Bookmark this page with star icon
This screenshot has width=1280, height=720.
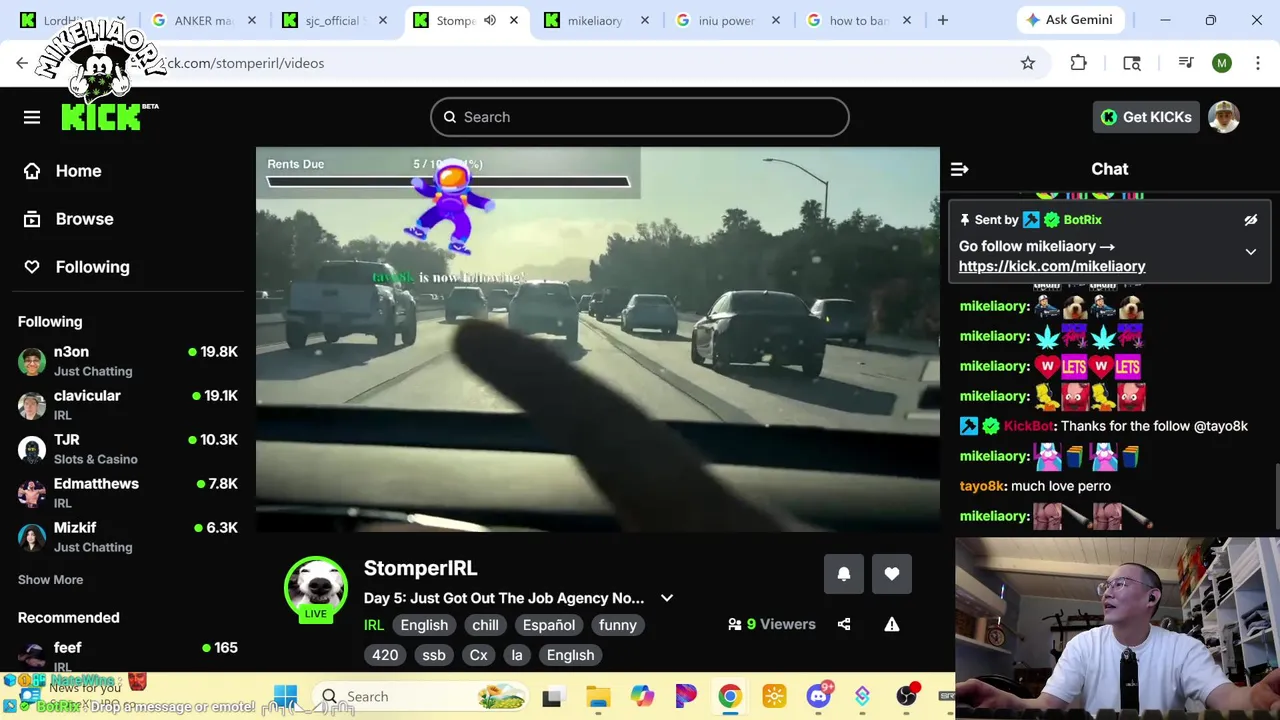1028,63
